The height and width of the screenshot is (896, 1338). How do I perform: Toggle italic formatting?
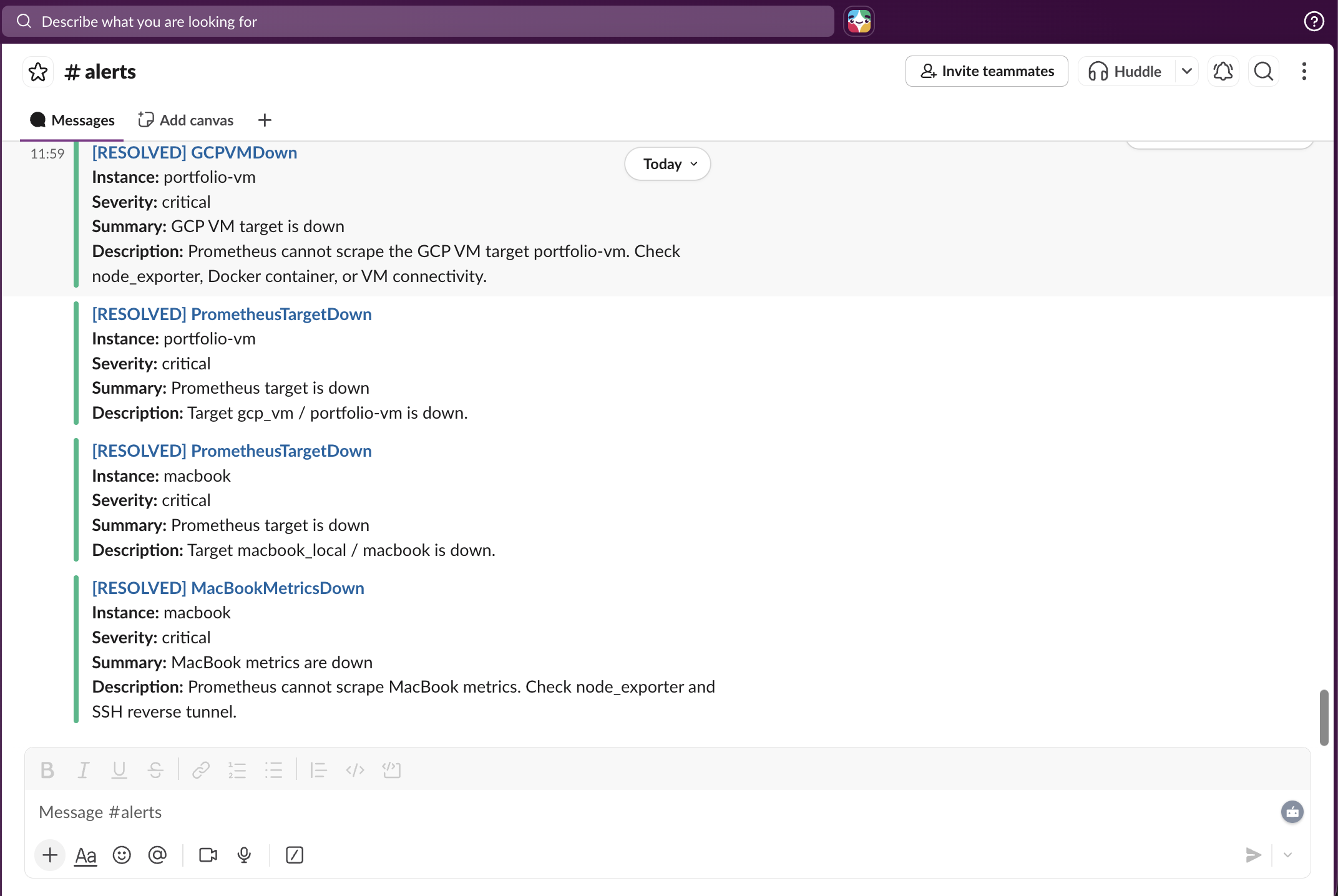(83, 770)
